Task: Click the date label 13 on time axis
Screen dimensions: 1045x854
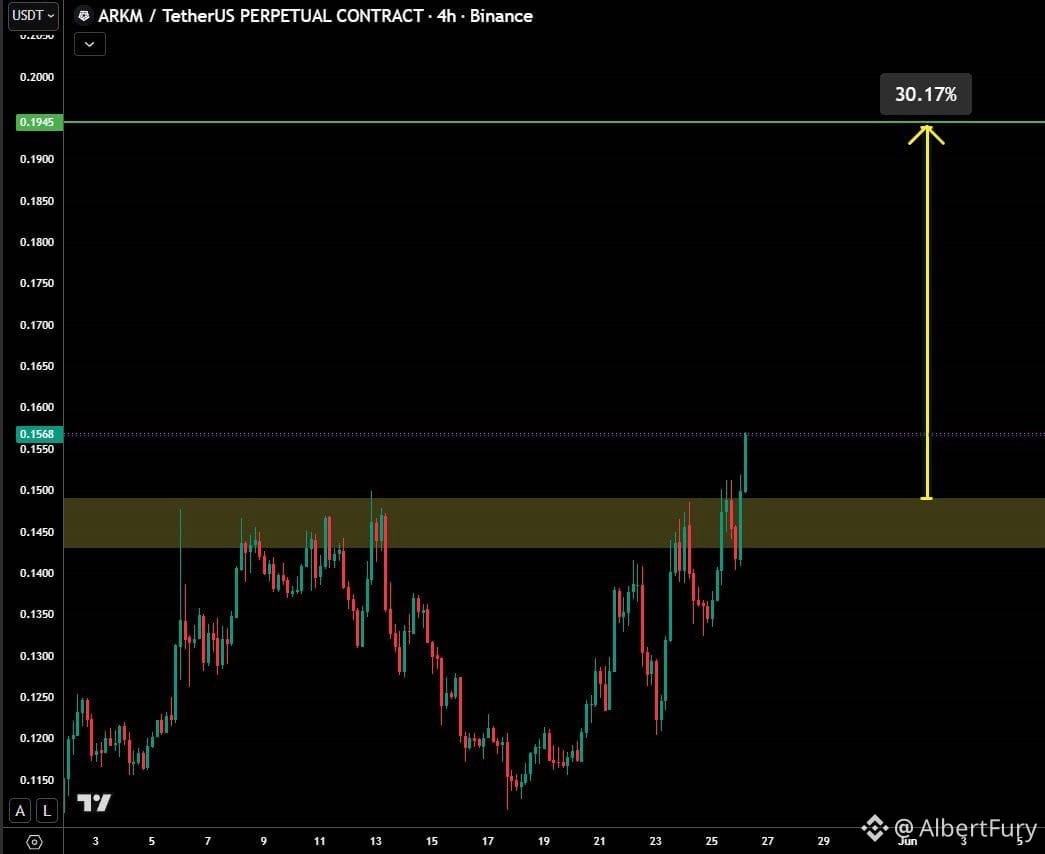Action: [x=376, y=841]
